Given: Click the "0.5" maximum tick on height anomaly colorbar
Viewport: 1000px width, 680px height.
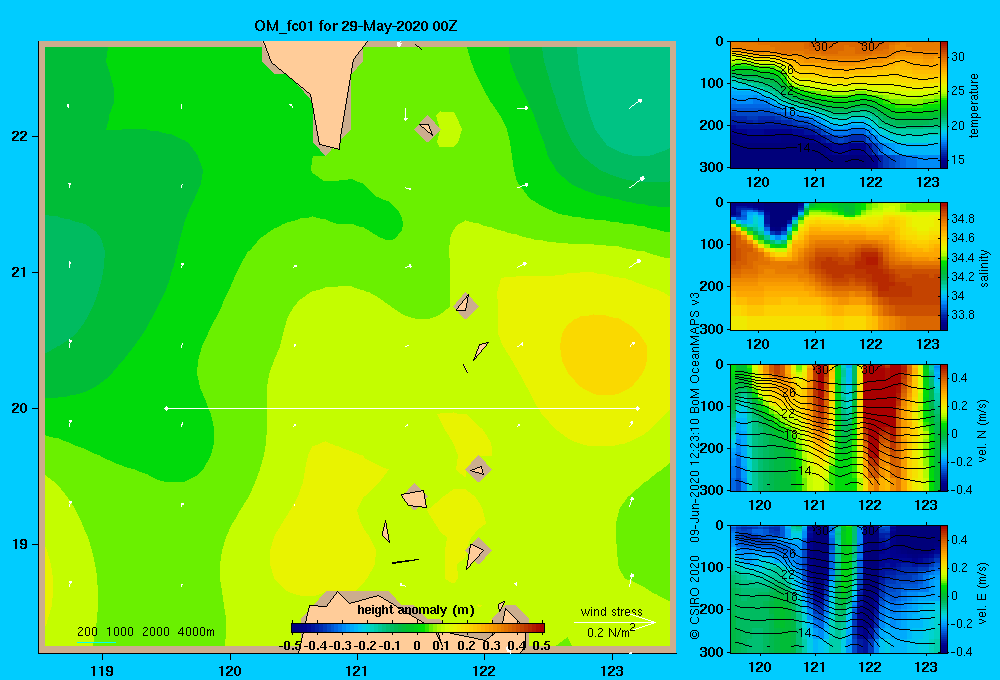Looking at the screenshot, I should click(541, 646).
